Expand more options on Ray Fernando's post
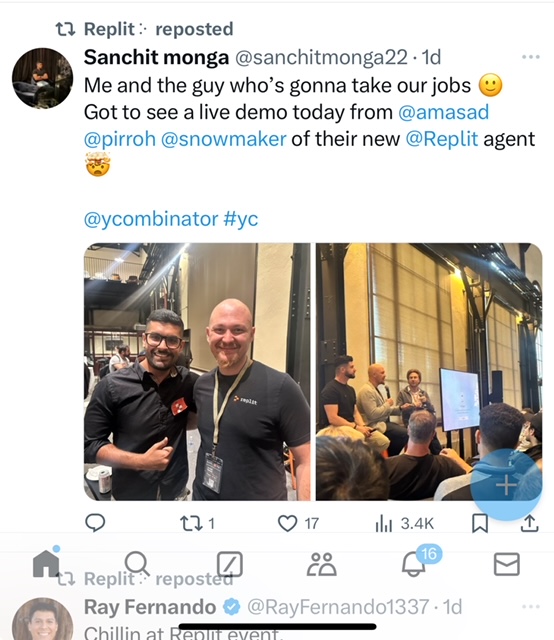The height and width of the screenshot is (640, 554). pos(531,607)
